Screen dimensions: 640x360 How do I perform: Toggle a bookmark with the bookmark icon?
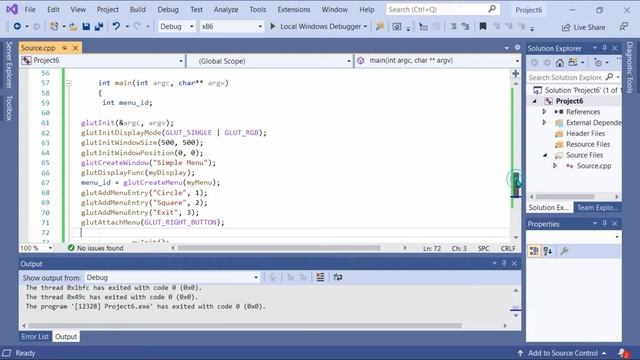coord(483,27)
